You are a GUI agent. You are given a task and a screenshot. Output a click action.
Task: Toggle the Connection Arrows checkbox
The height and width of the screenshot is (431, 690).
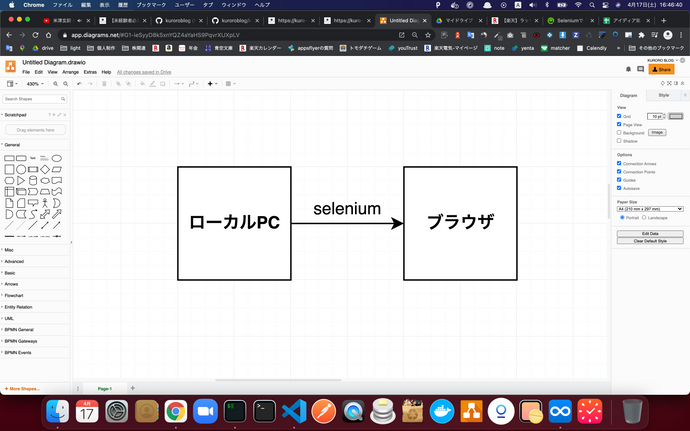point(619,163)
